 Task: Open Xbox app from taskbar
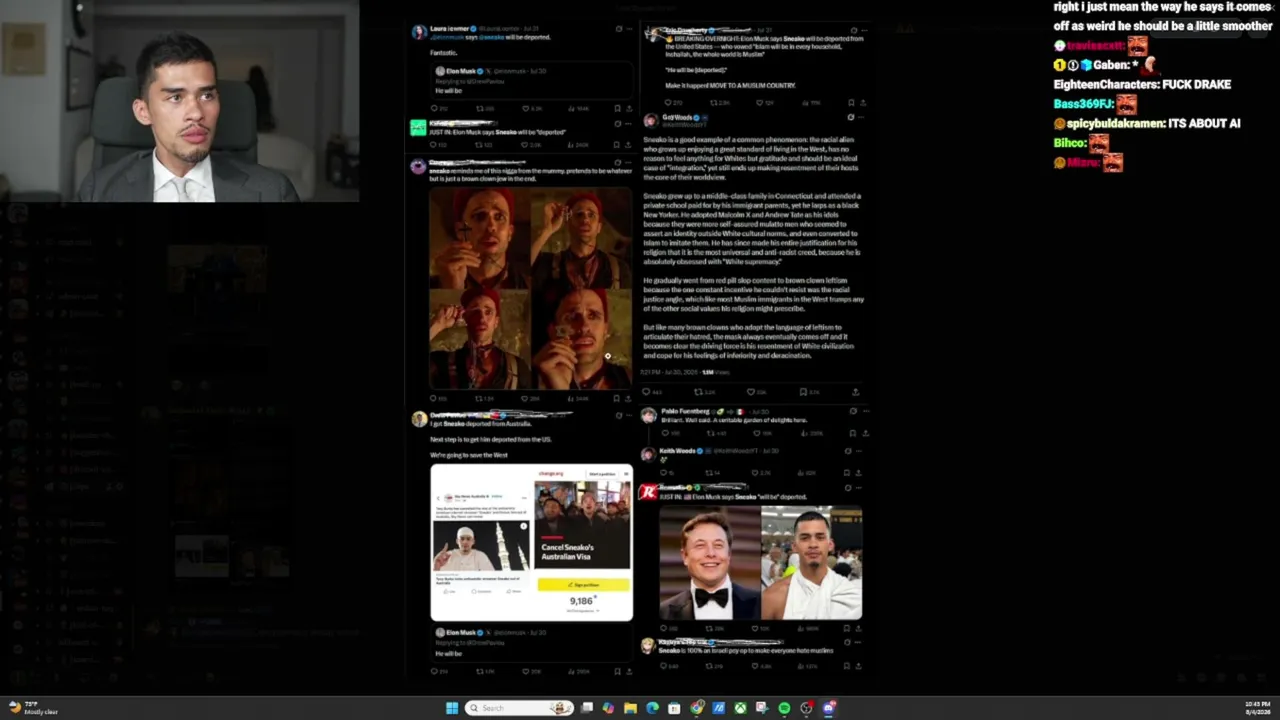[x=740, y=708]
